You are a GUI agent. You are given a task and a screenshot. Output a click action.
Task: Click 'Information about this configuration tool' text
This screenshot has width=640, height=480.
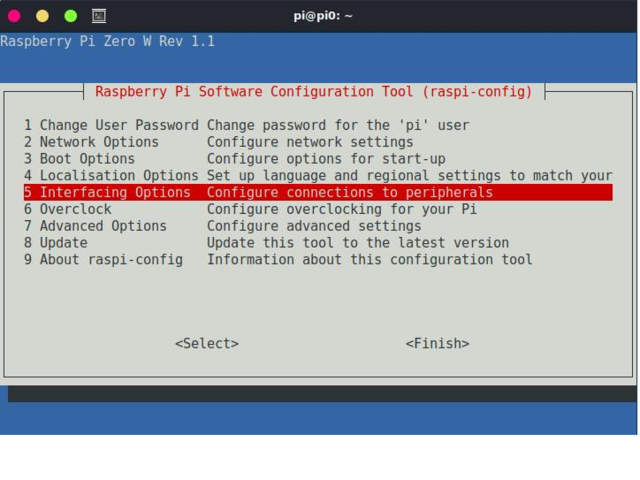click(370, 259)
